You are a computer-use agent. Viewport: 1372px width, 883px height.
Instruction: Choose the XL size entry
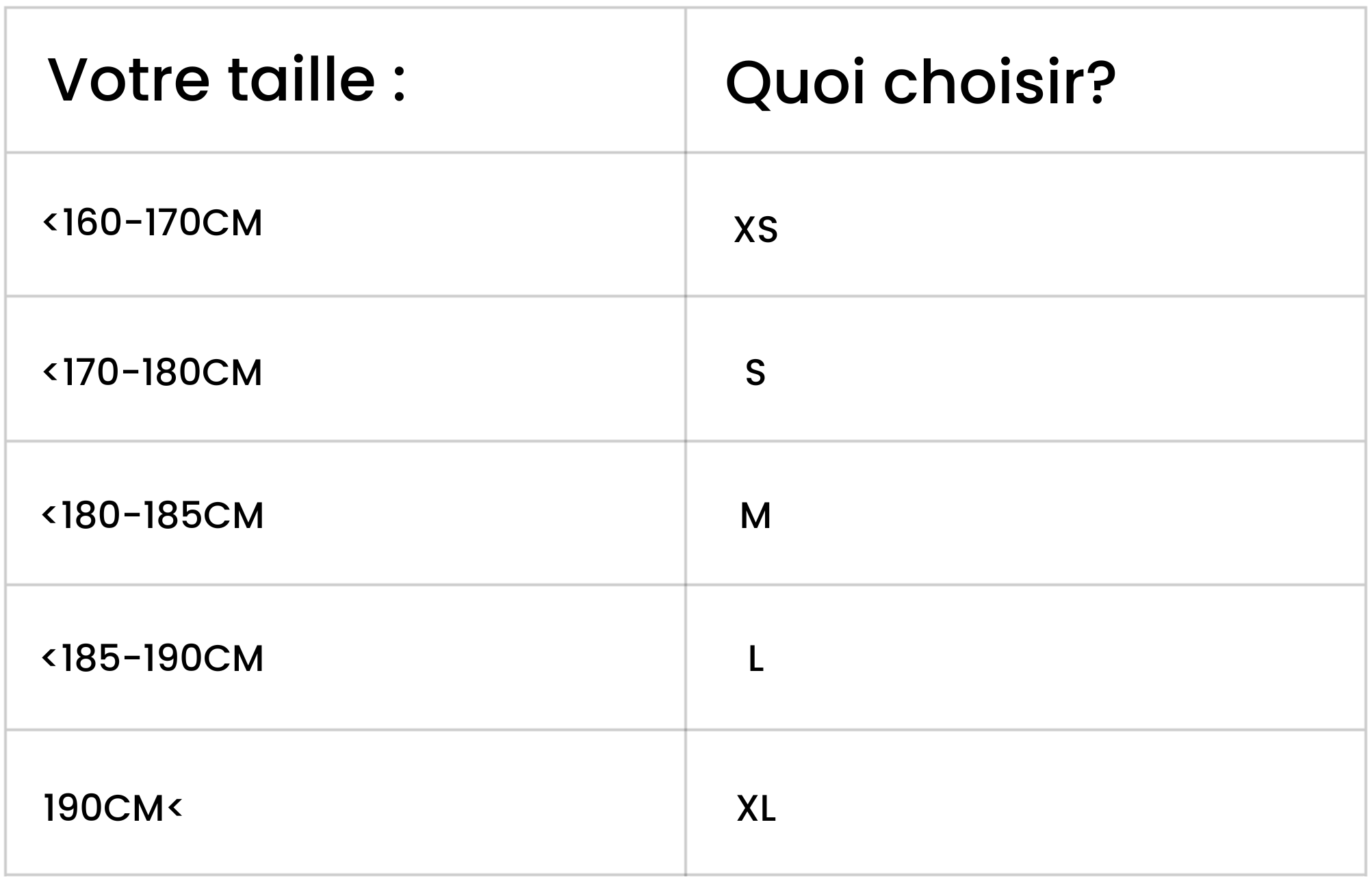(x=755, y=808)
